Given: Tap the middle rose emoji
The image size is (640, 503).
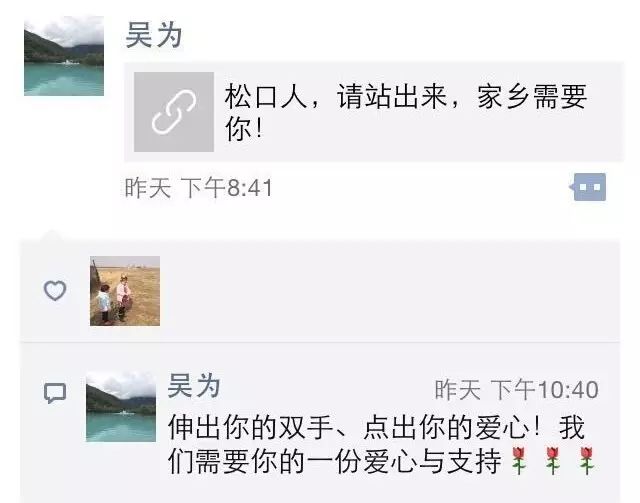Looking at the screenshot, I should coord(553,461).
